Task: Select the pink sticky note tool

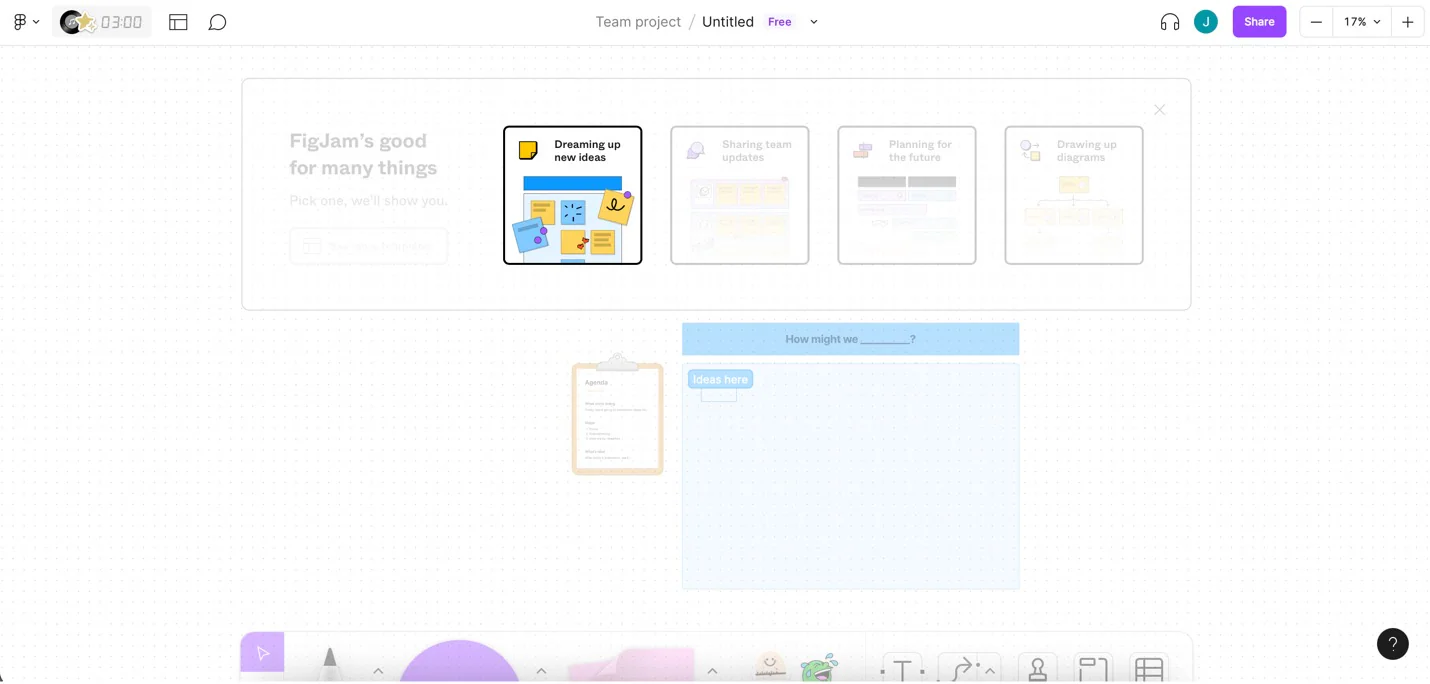Action: click(632, 665)
